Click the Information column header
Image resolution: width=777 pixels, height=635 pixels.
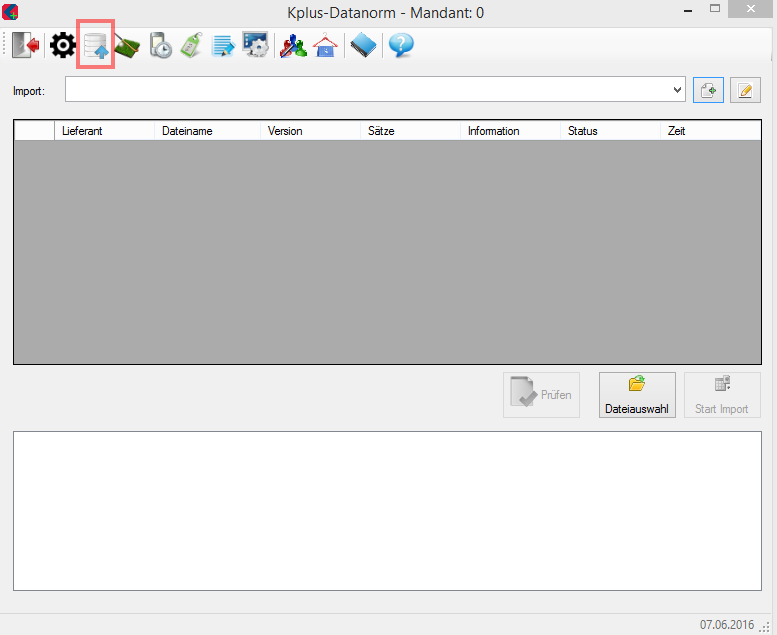[510, 131]
